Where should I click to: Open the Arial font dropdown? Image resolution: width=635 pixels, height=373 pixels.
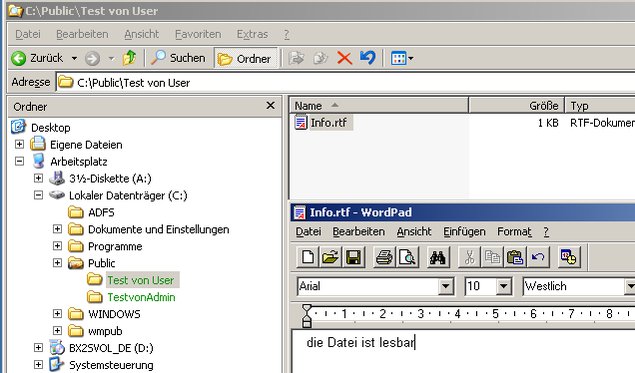(445, 286)
